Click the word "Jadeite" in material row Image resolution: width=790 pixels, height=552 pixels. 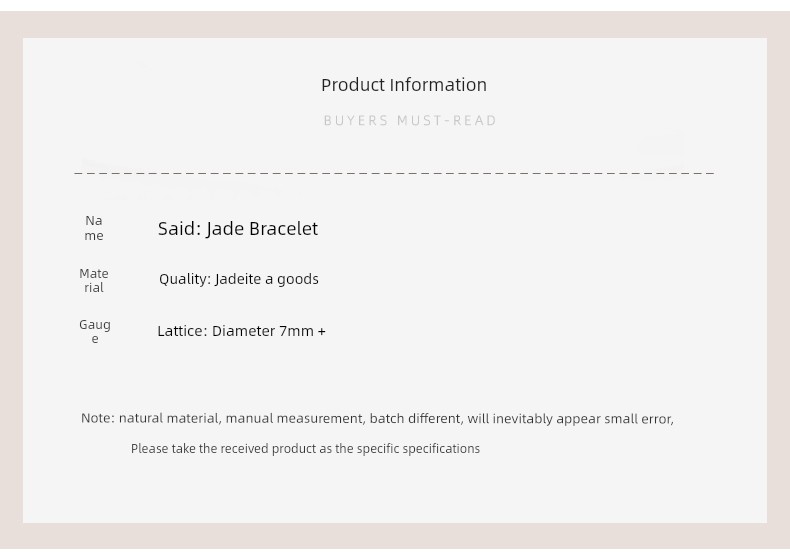(239, 279)
